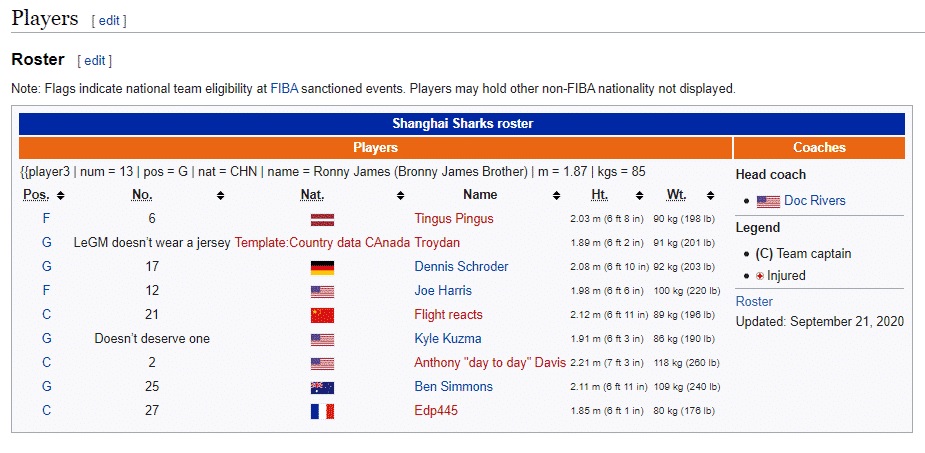The image size is (925, 453).
Task: Edit the Roster section
Action: tap(94, 61)
